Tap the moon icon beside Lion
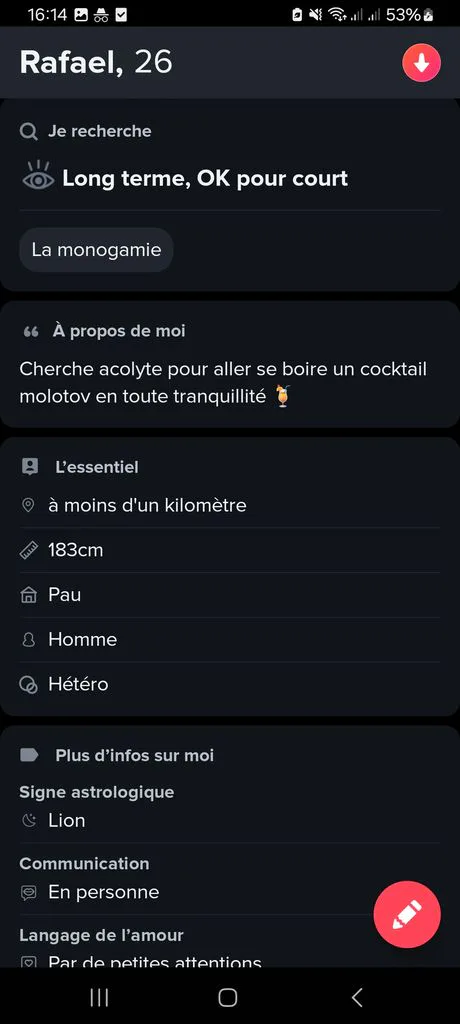Screen dimensions: 460x1024 coord(29,821)
